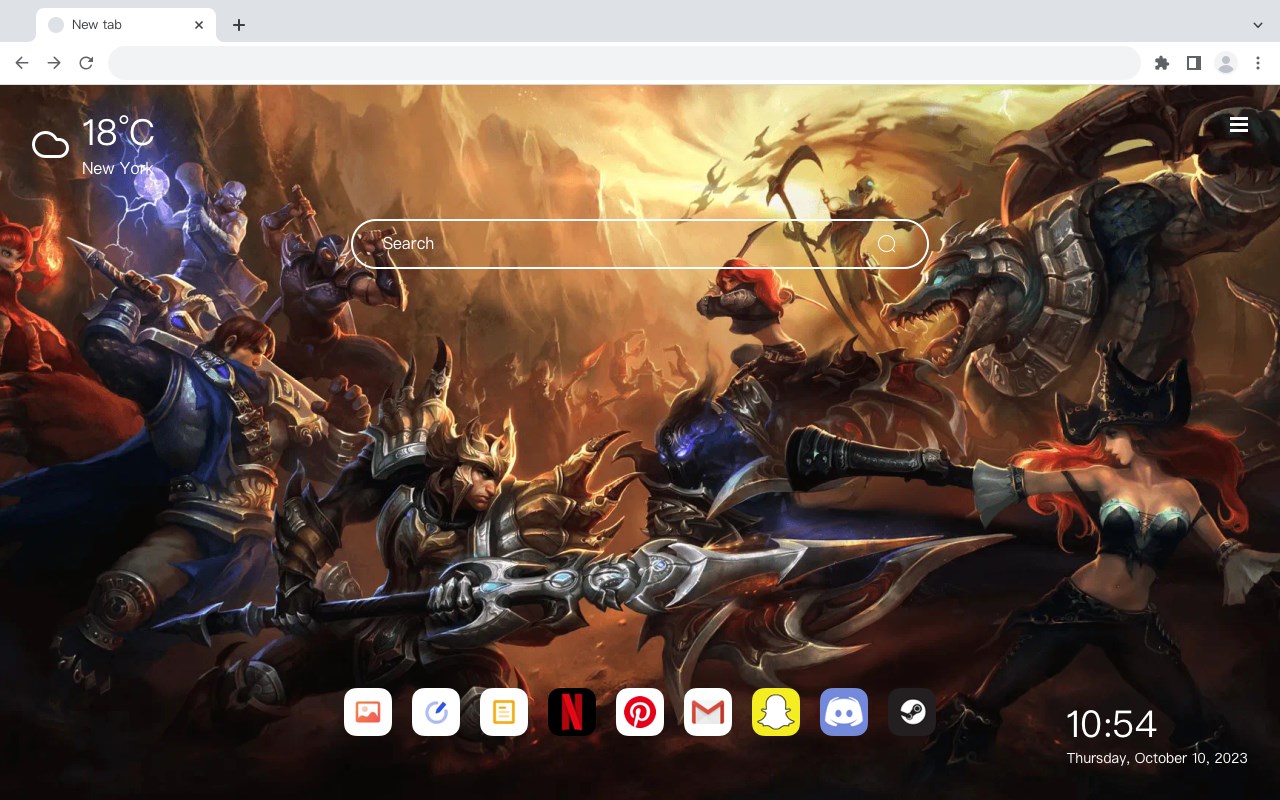Open the Steam shortcut icon
This screenshot has width=1280, height=800.
pos(912,712)
